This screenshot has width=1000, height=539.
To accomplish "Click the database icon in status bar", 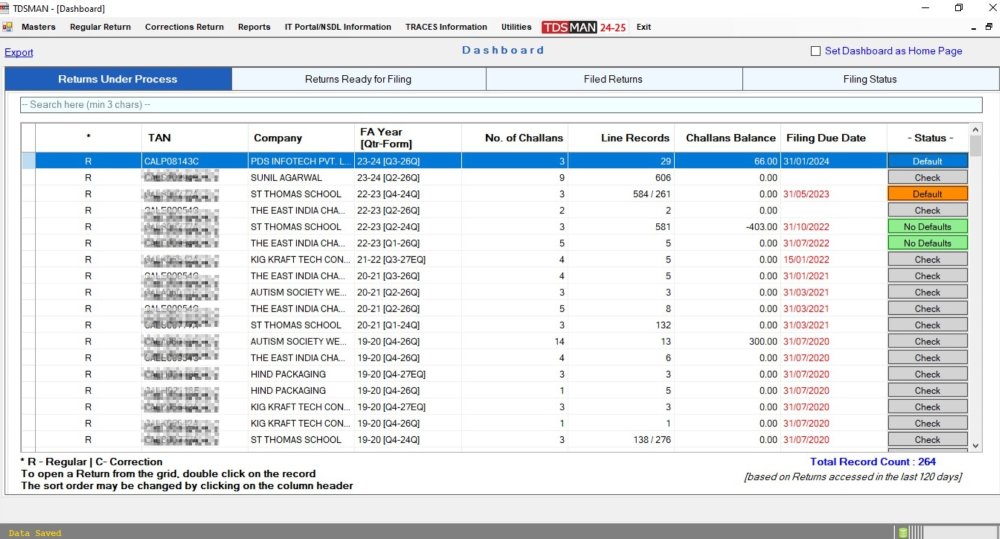I will tap(902, 533).
